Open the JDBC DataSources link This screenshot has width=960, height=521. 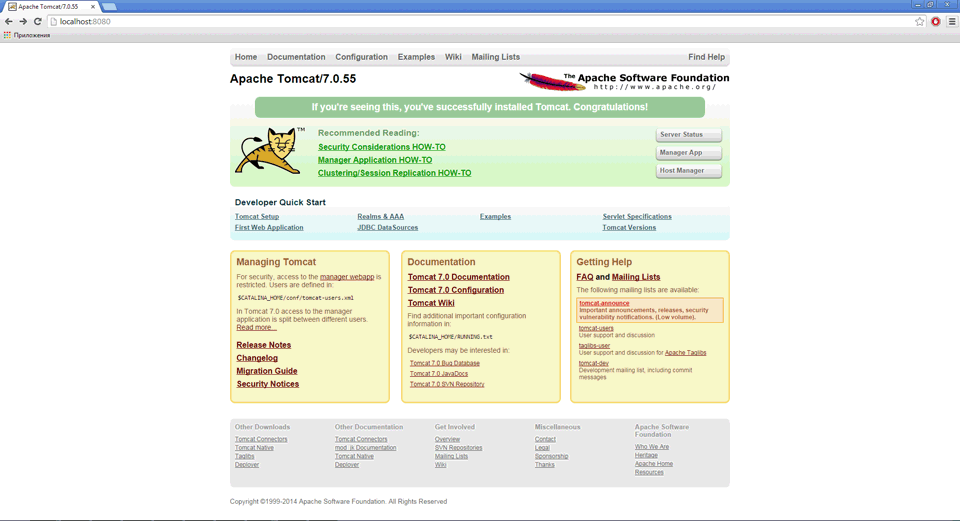[x=388, y=228]
